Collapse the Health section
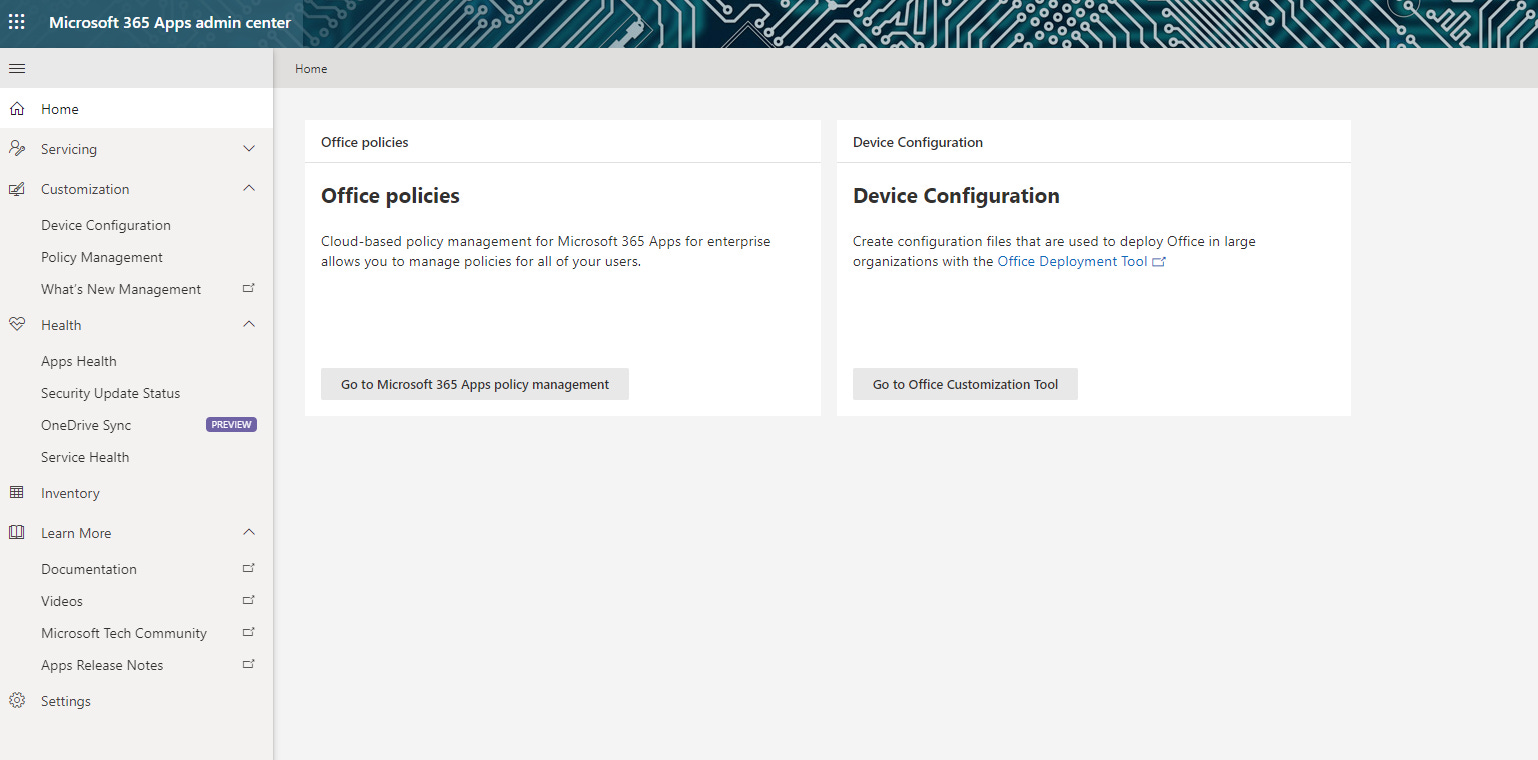This screenshot has height=760, width=1538. pyautogui.click(x=248, y=324)
